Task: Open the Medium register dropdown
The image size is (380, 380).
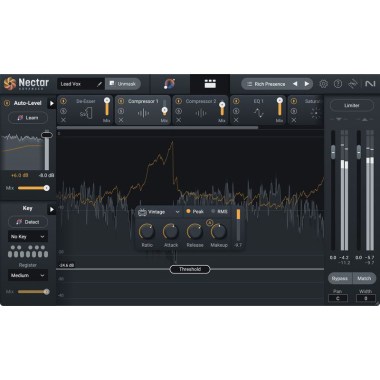Action: point(28,275)
